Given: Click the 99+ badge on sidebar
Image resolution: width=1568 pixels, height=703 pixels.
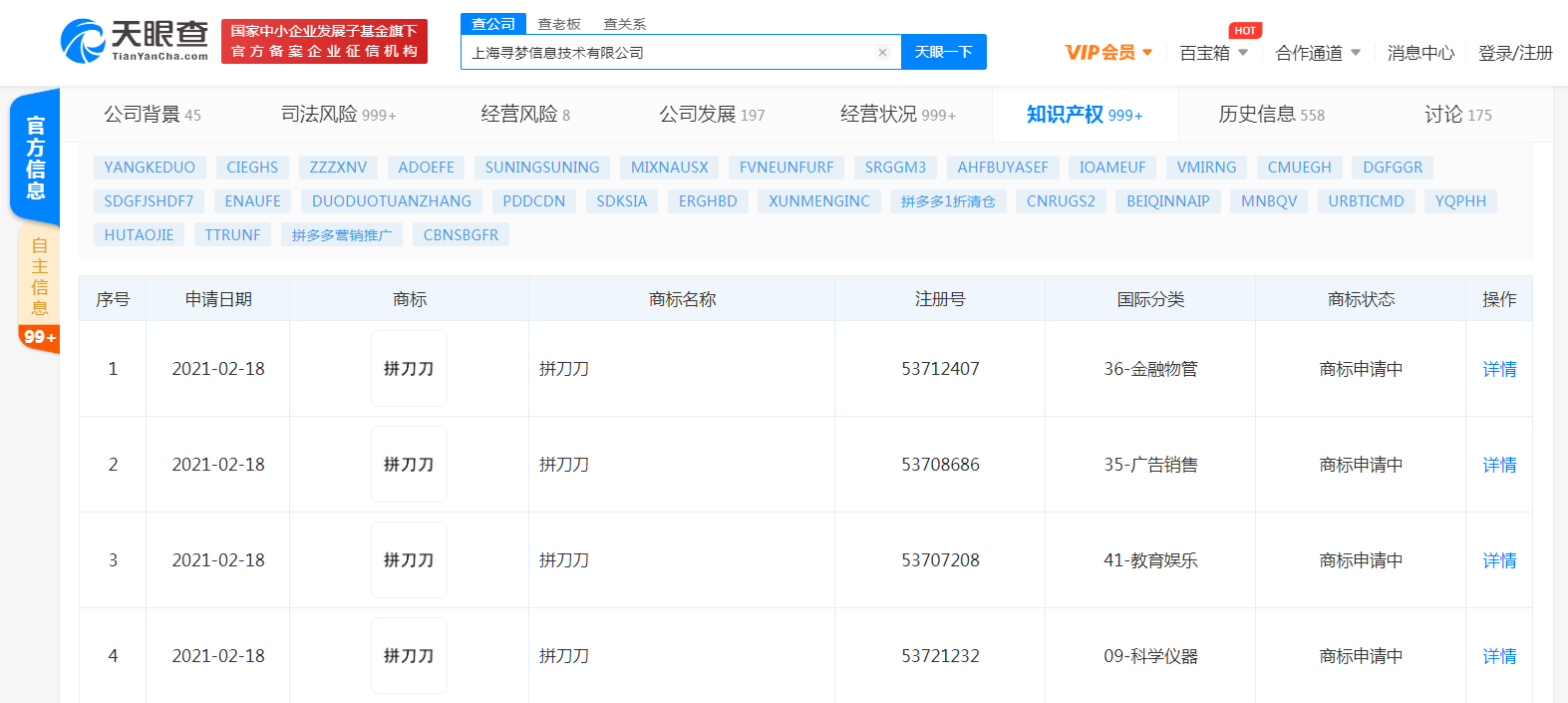Looking at the screenshot, I should pos(40,337).
